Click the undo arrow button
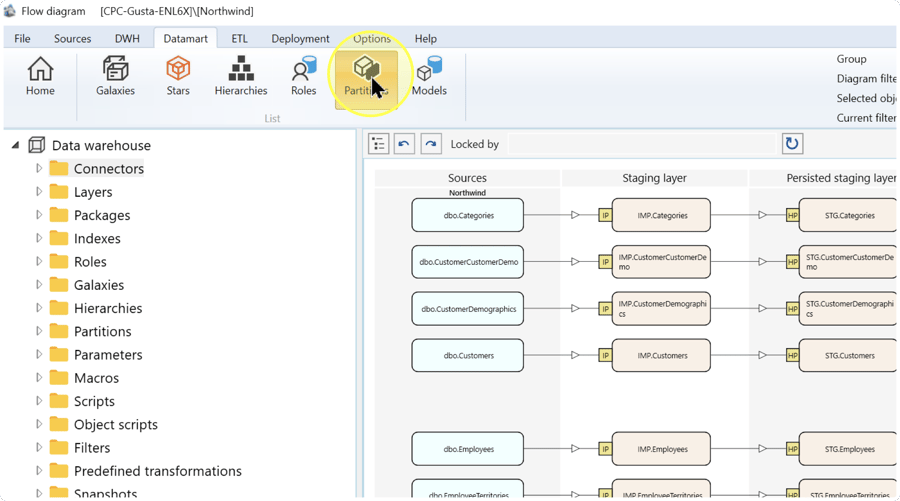This screenshot has height=501, width=900. point(404,144)
